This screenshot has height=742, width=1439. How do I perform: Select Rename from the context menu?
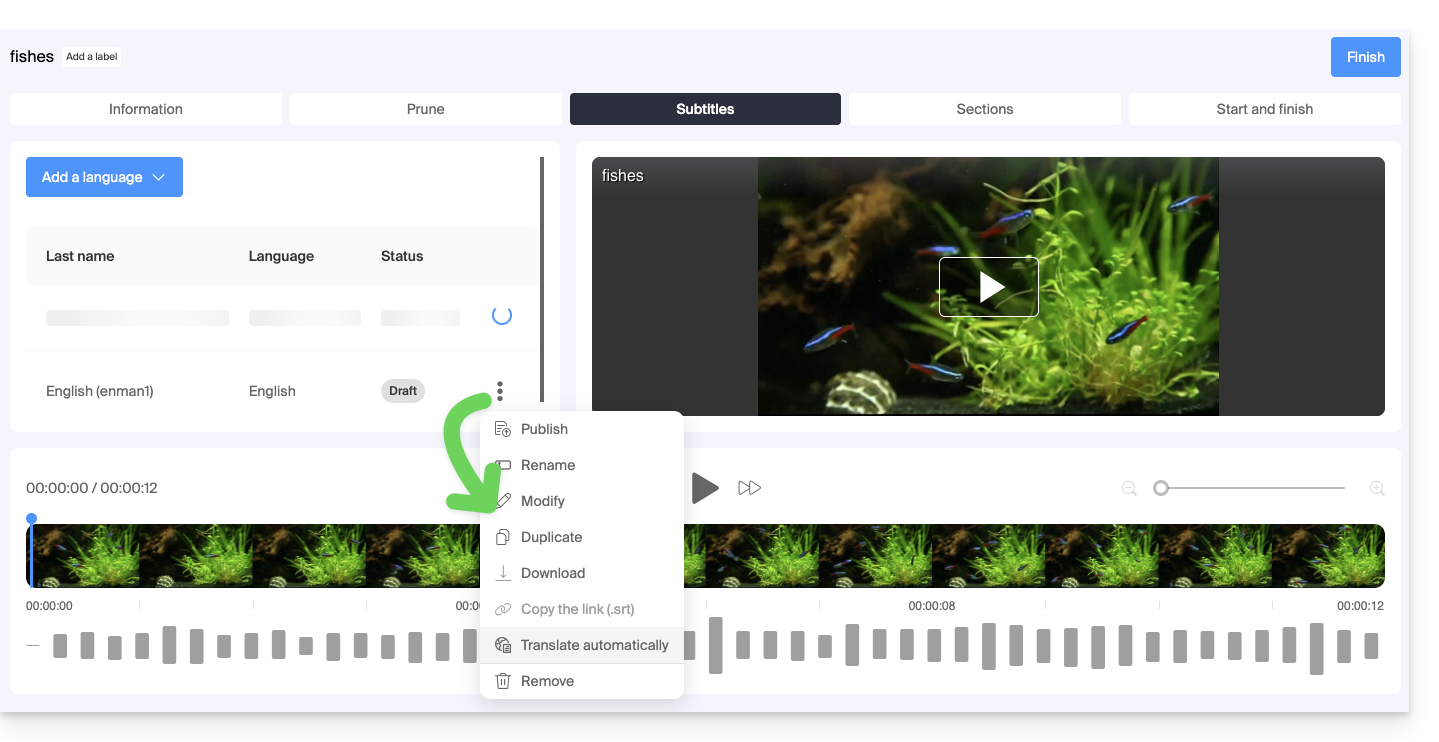(547, 465)
